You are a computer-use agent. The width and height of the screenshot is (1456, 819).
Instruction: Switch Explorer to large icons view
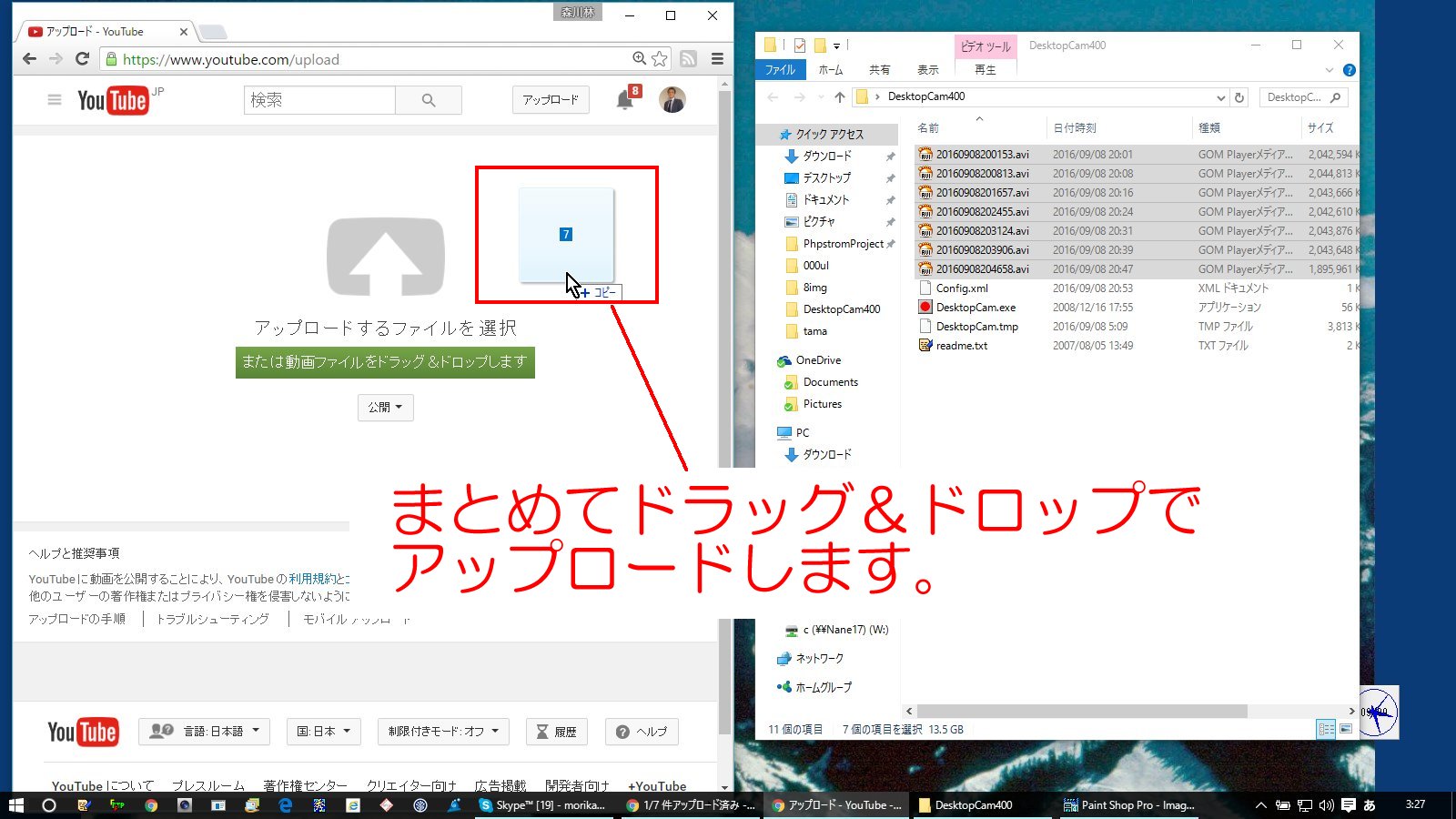click(1345, 728)
